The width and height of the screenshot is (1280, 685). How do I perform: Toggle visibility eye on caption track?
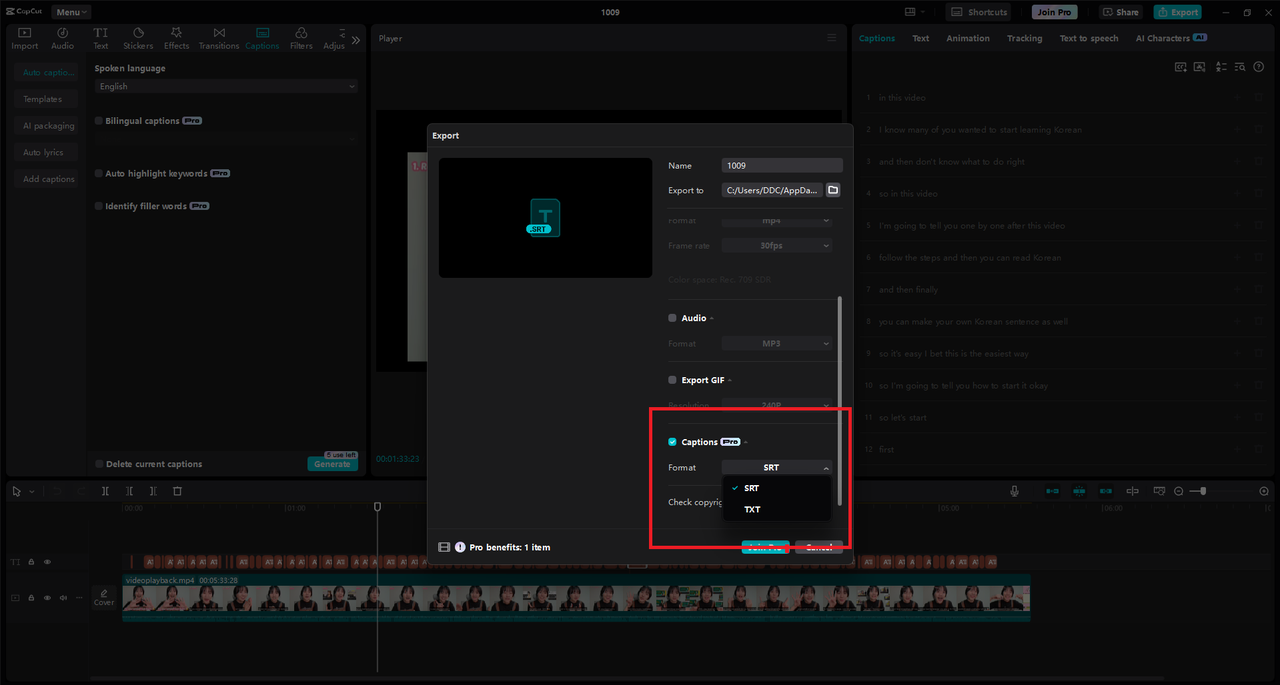pos(47,562)
